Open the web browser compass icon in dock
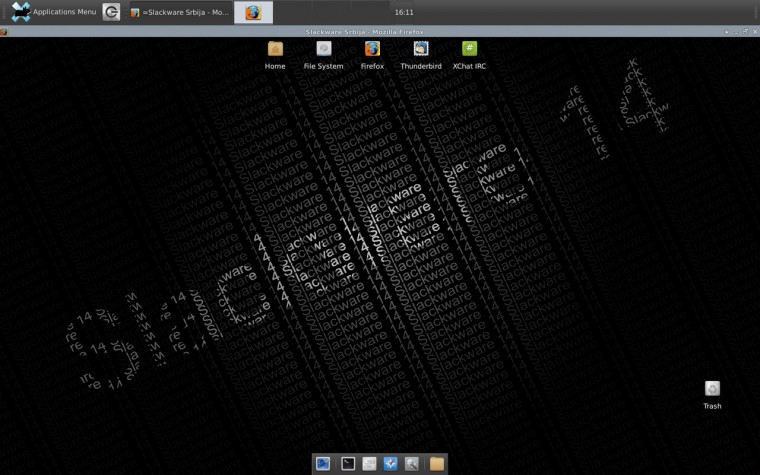760x475 pixels. (390, 464)
